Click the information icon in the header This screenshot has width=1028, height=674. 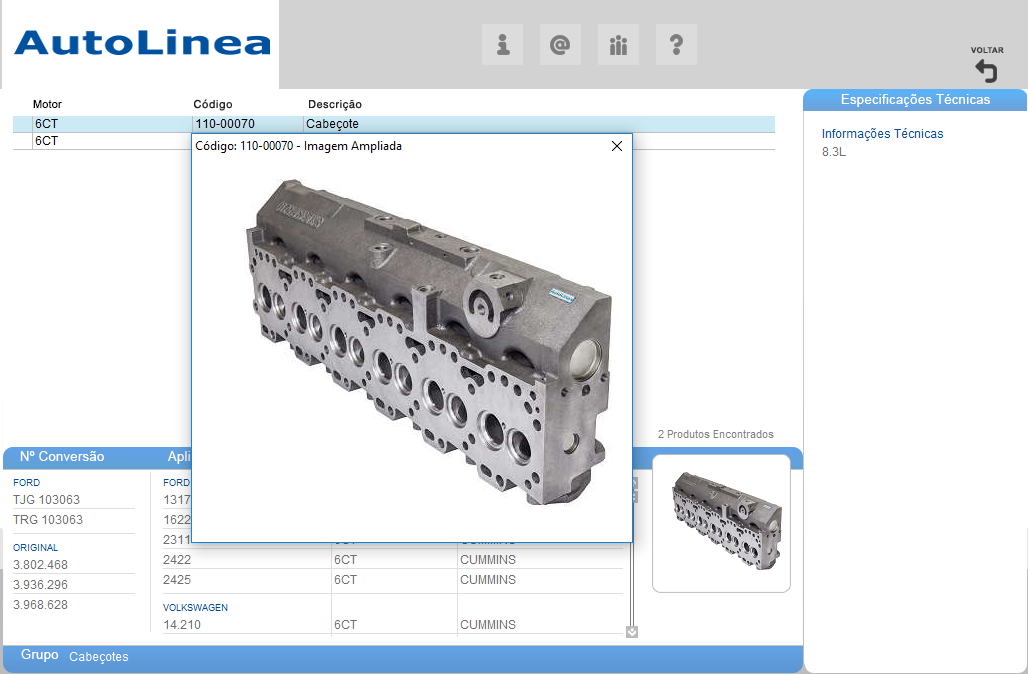503,45
